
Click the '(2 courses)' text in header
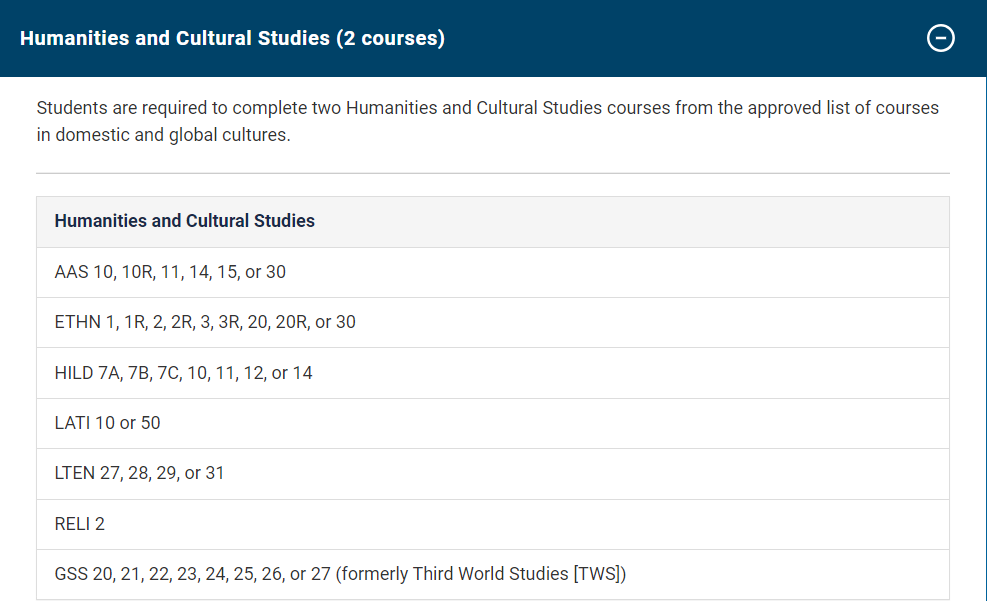tap(390, 39)
